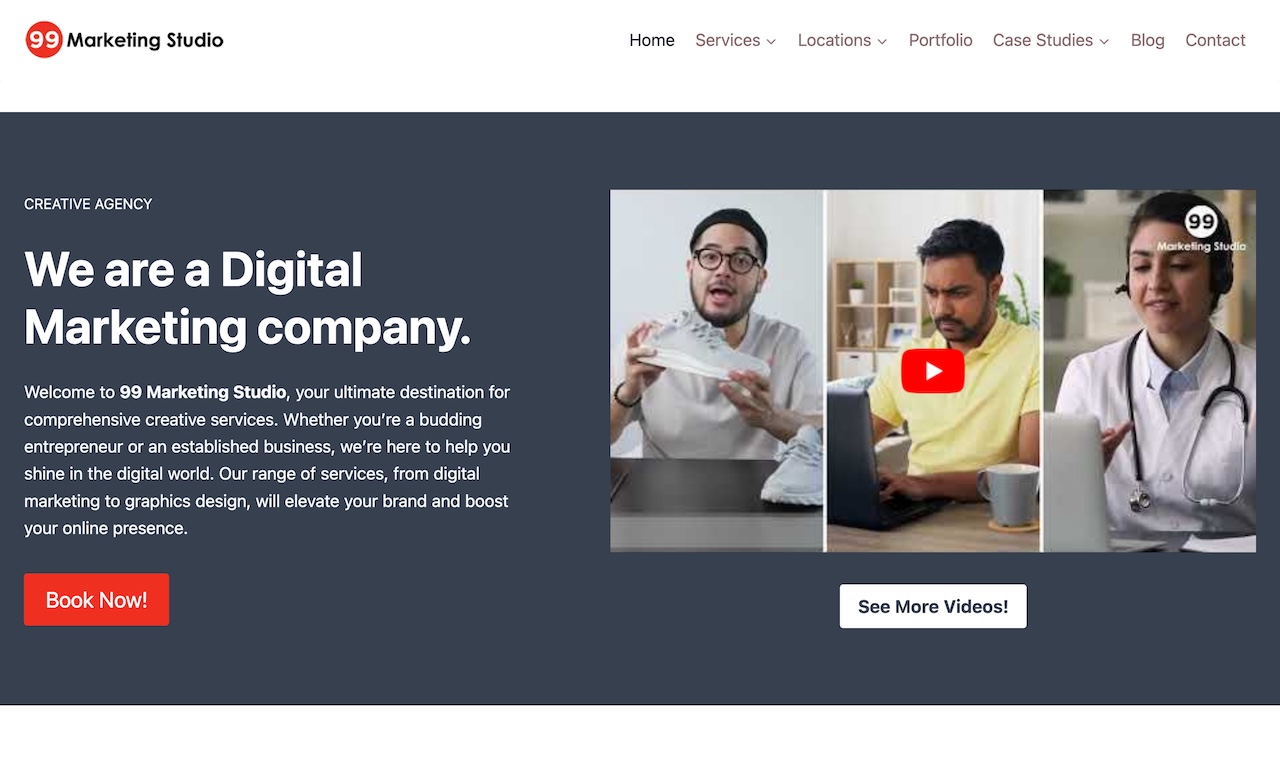The width and height of the screenshot is (1280, 780).
Task: Click the doctor with stethoscope in video
Action: point(1150,370)
